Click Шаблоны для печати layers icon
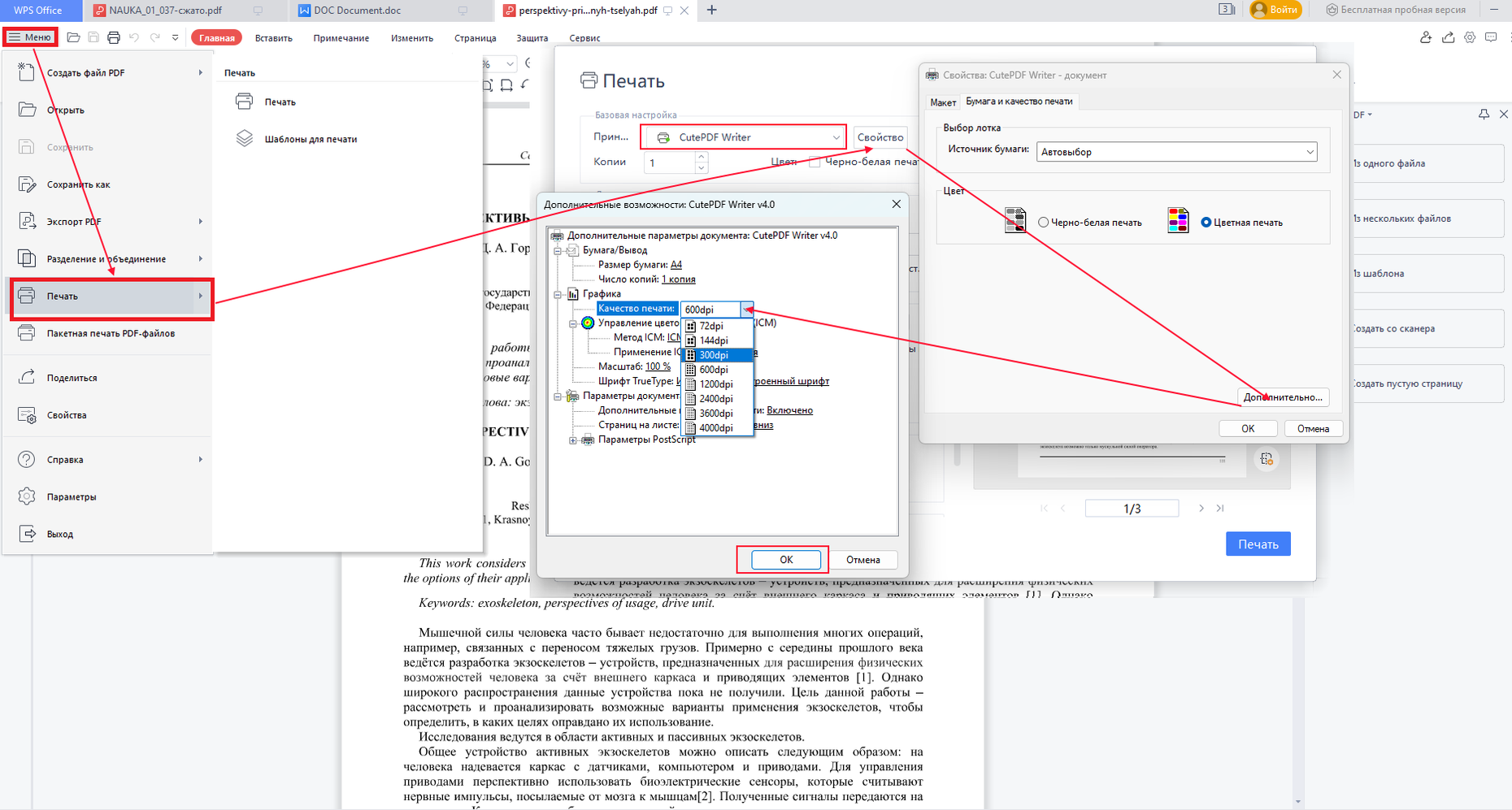 [245, 138]
